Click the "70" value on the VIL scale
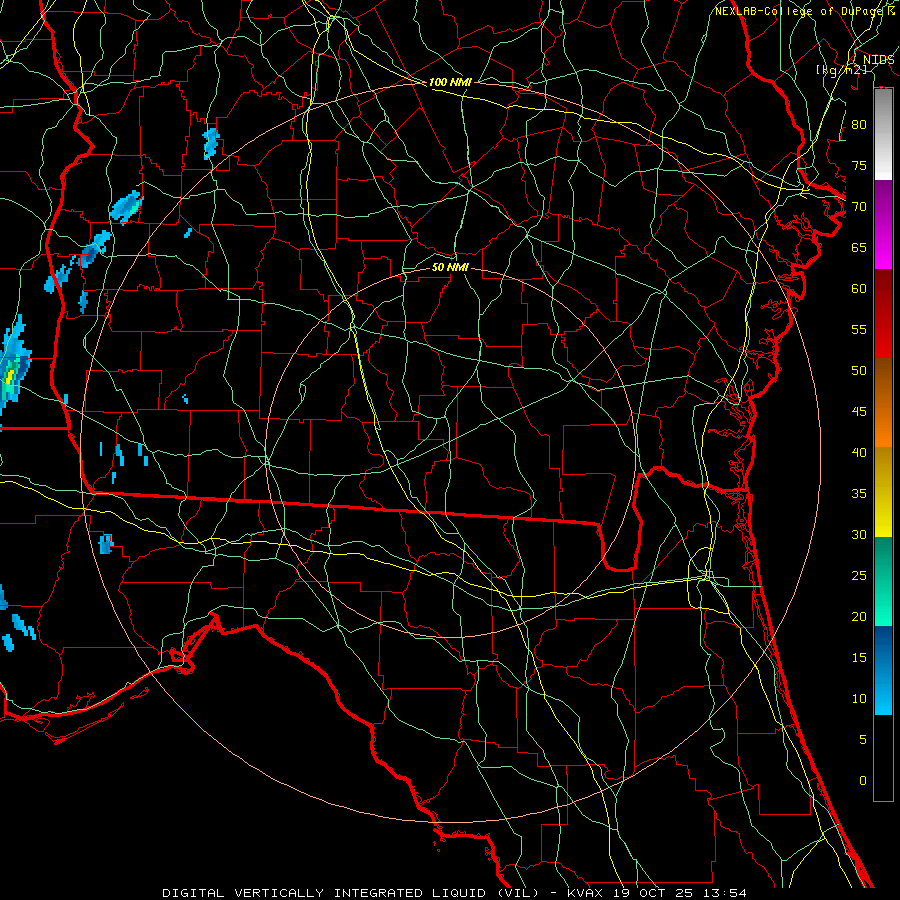Image resolution: width=900 pixels, height=900 pixels. 859,207
